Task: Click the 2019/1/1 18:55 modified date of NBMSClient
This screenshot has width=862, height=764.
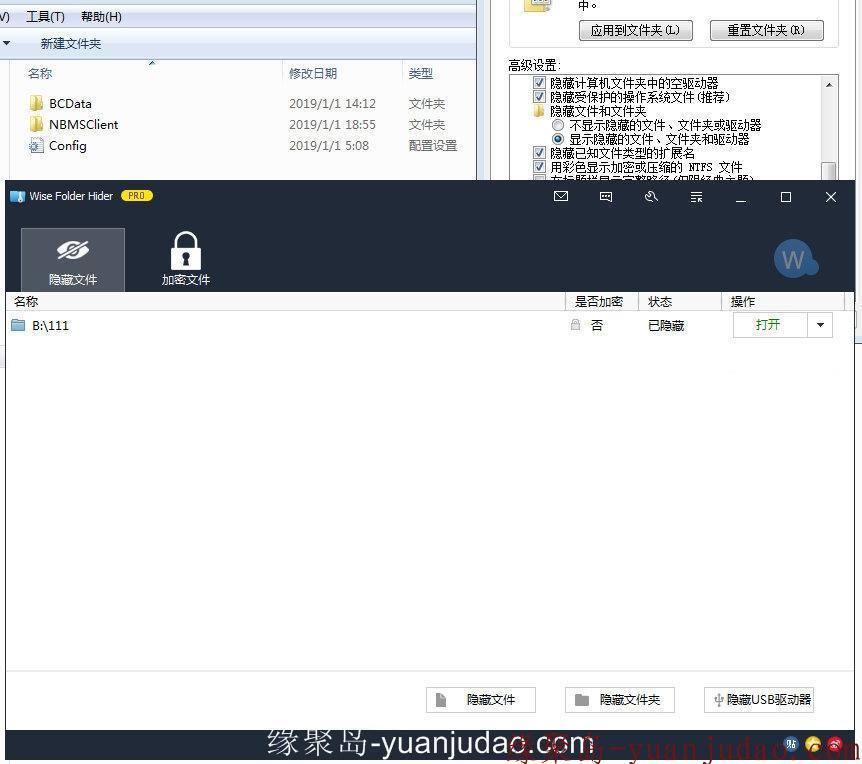Action: pyautogui.click(x=332, y=125)
